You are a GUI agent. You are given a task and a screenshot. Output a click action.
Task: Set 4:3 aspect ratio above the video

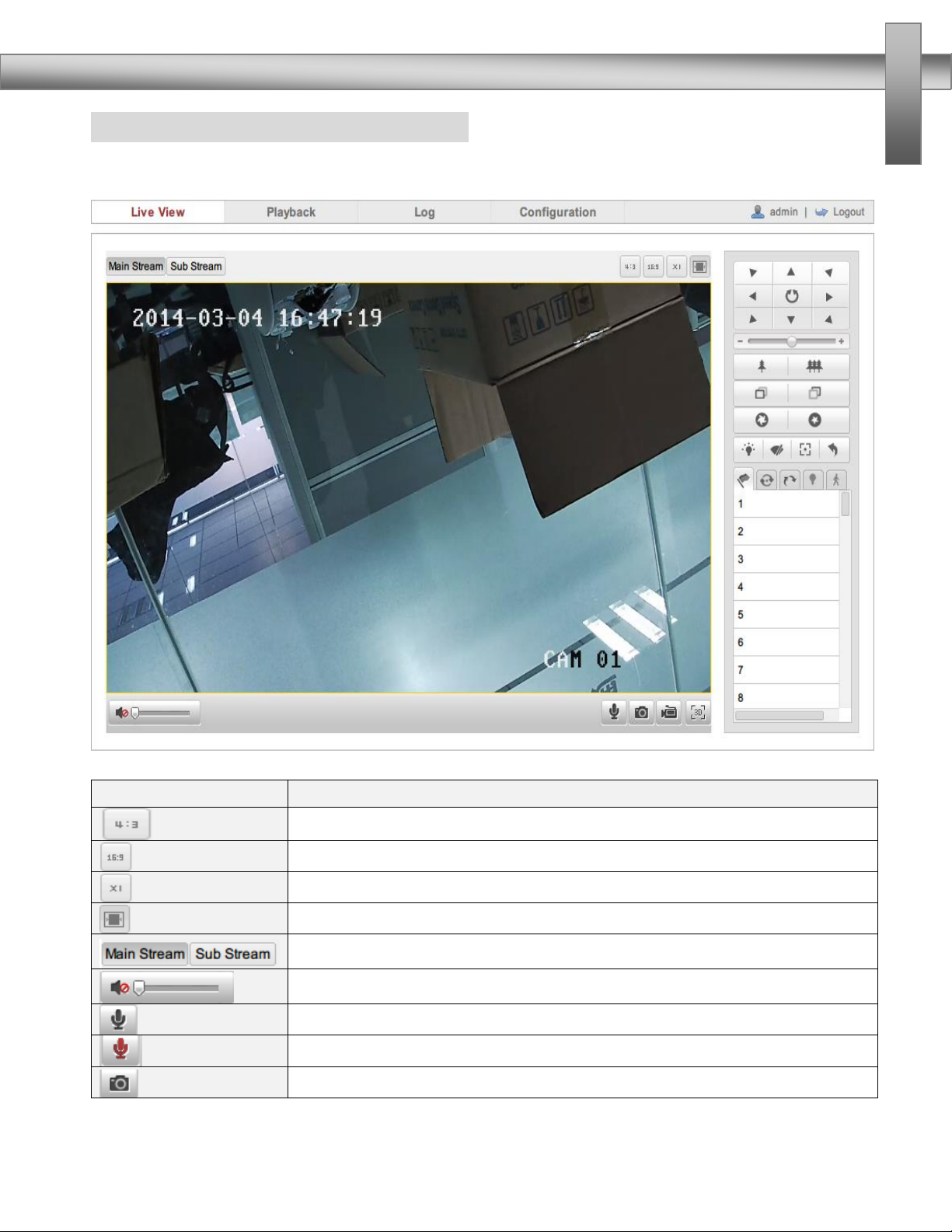[x=630, y=267]
